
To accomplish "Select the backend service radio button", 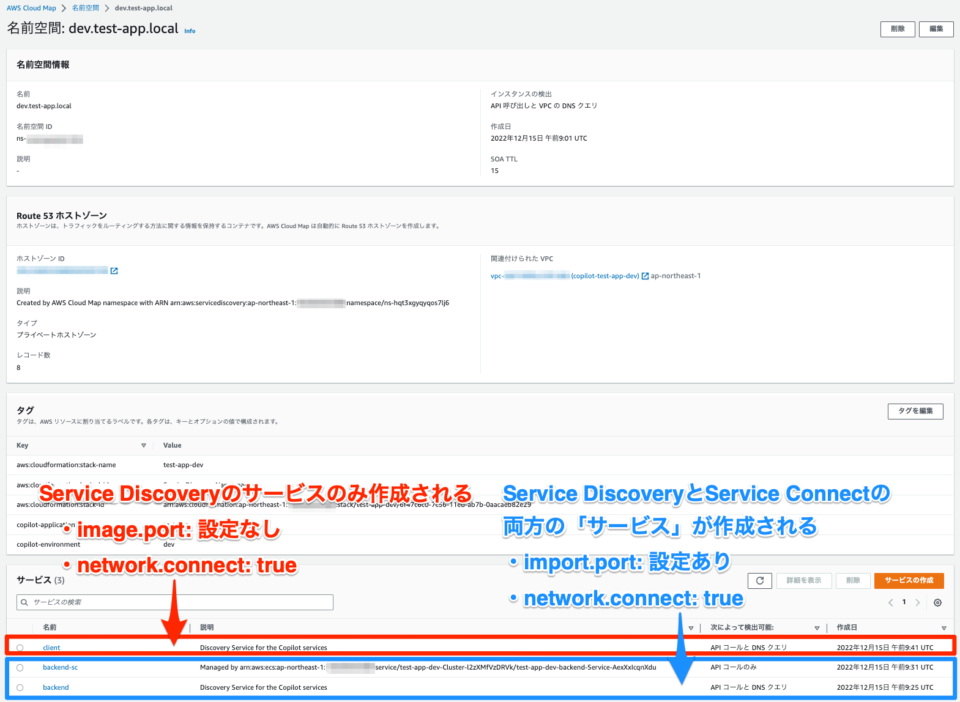I will (20, 688).
